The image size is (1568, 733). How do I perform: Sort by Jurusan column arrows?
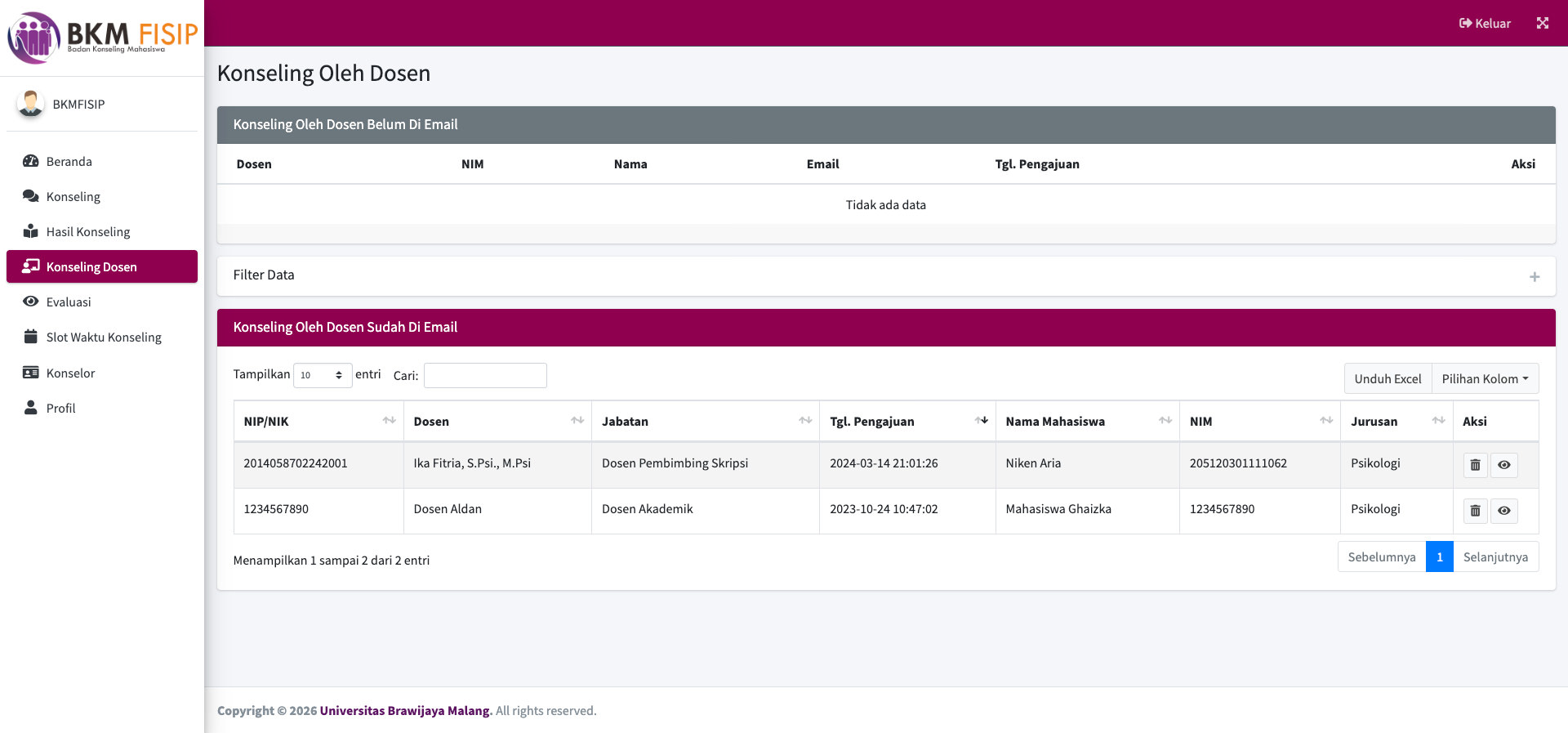pyautogui.click(x=1439, y=421)
